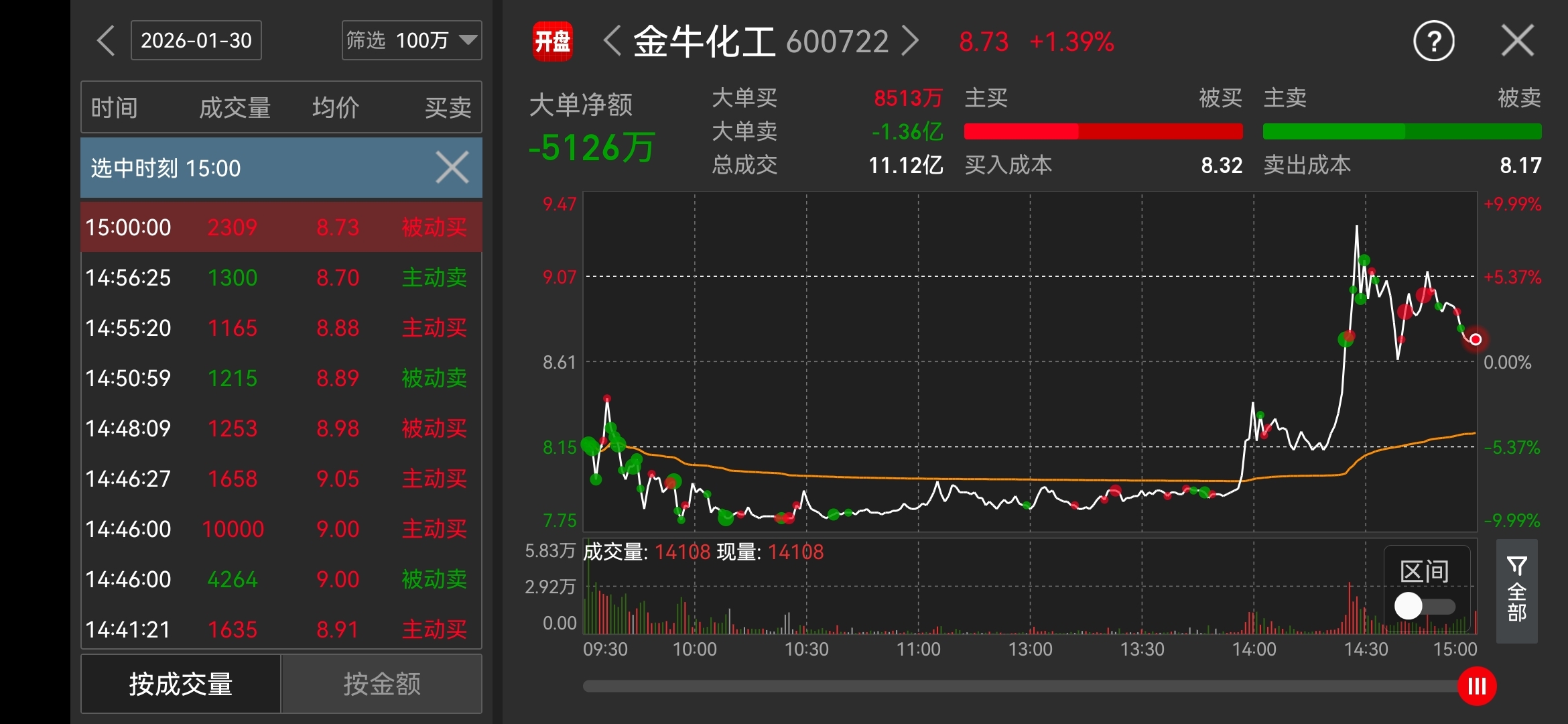Tap the red 开盘 logo icon
Viewport: 1568px width, 724px height.
pyautogui.click(x=552, y=42)
